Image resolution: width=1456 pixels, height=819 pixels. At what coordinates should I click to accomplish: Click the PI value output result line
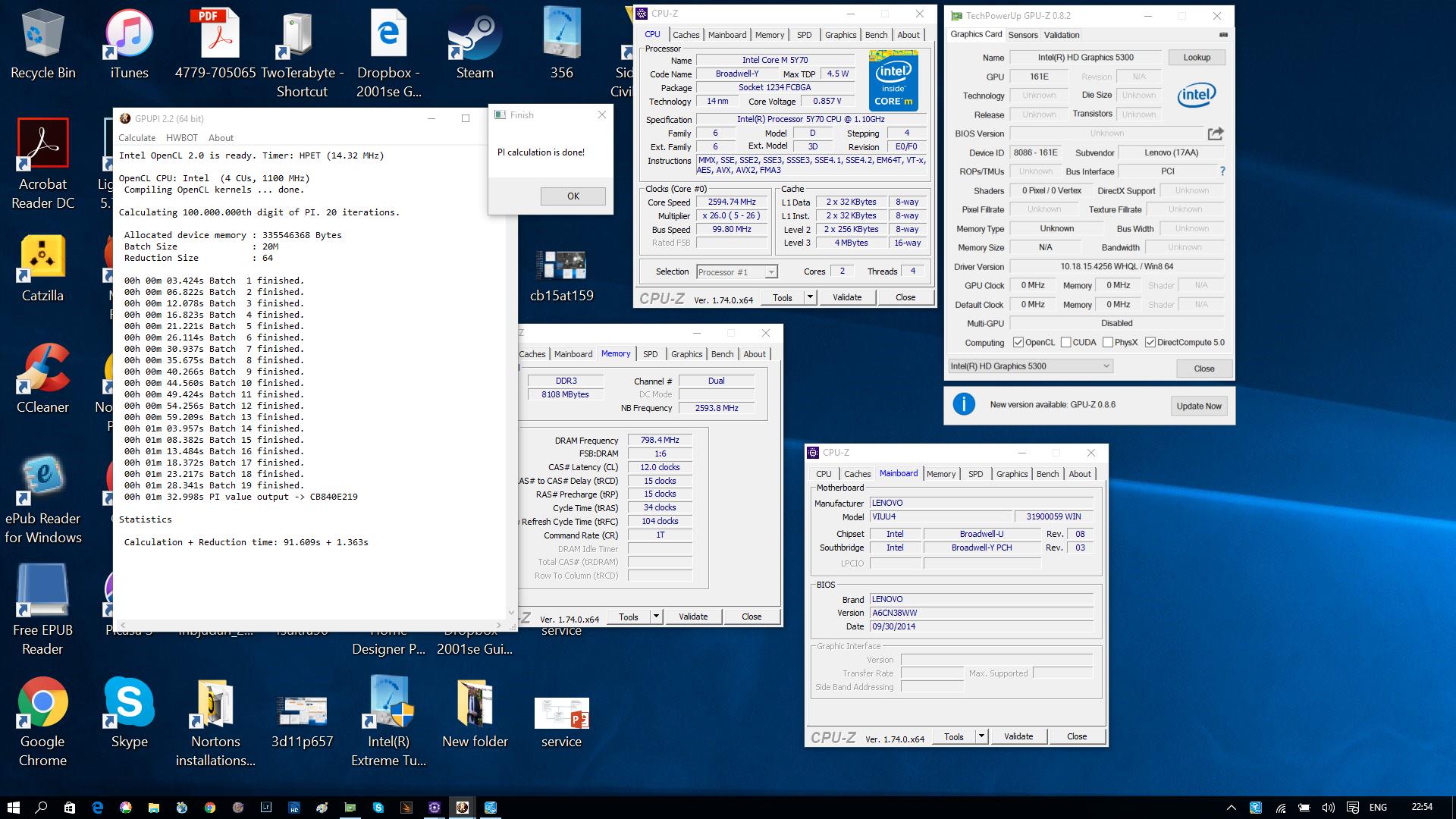pyautogui.click(x=241, y=497)
